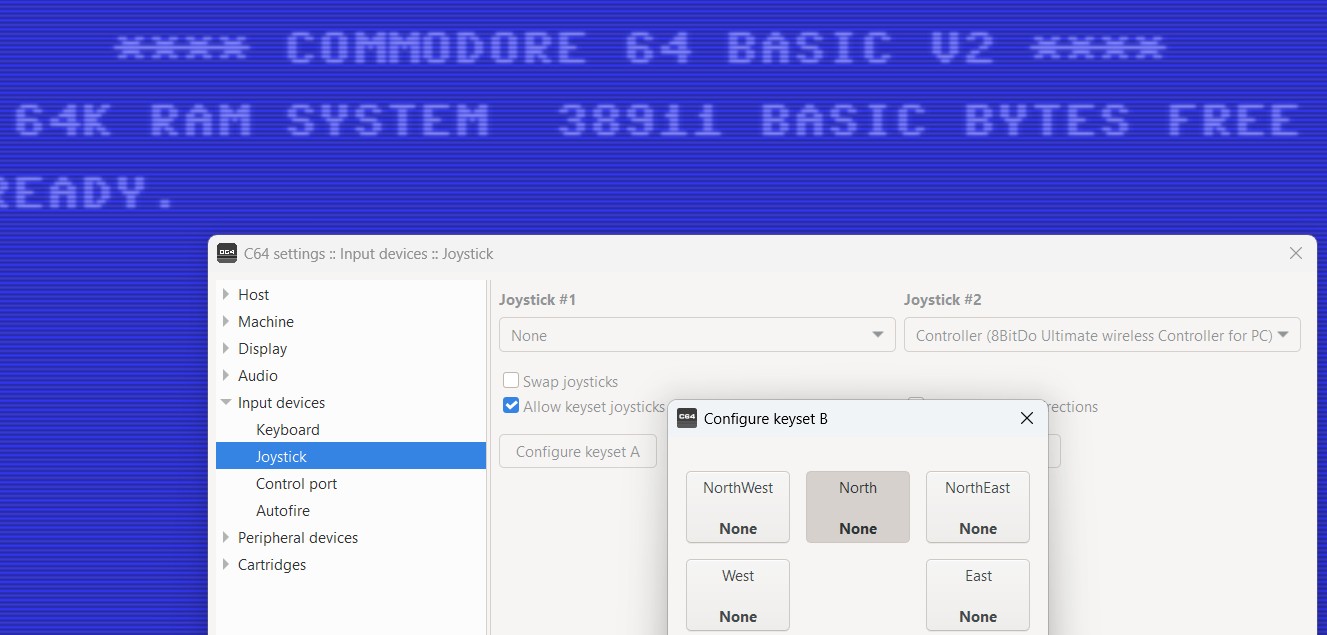Viewport: 1327px width, 635px height.
Task: Open the Joystick #1 device dropdown
Action: [697, 335]
